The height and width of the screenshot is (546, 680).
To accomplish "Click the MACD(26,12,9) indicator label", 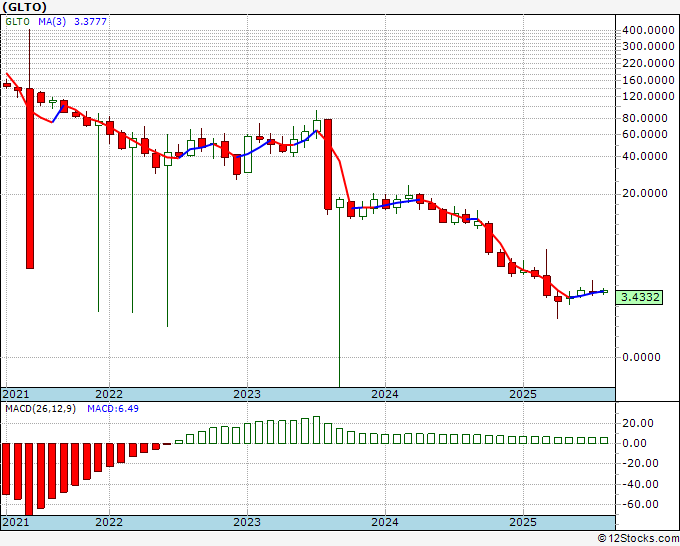I will (40, 409).
